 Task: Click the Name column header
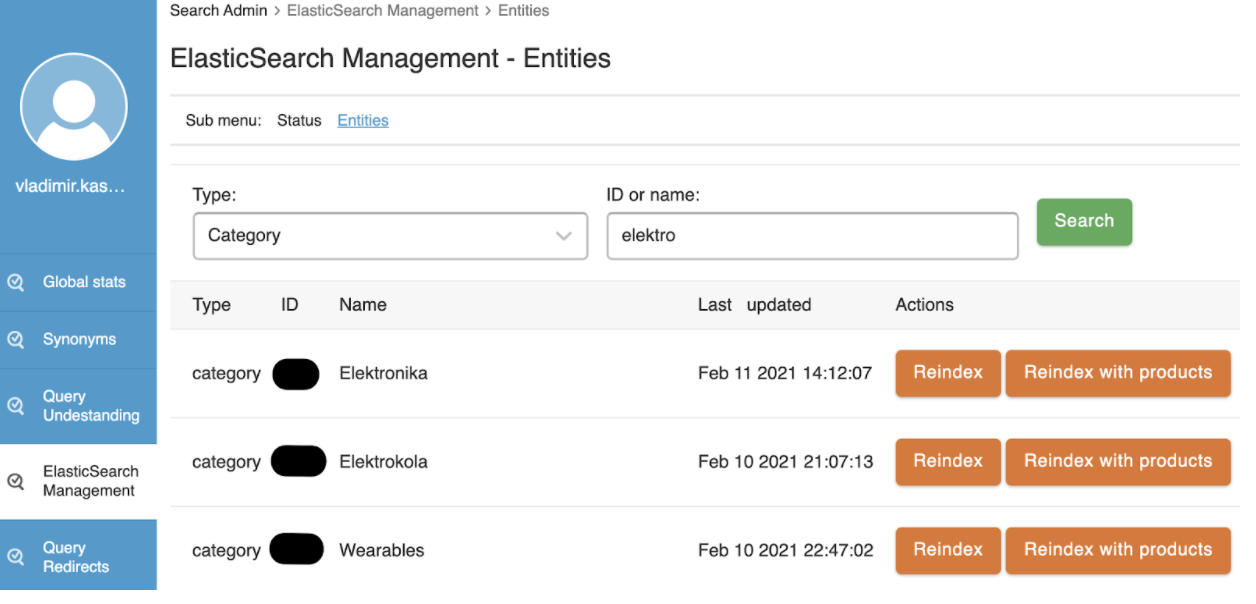tap(363, 305)
